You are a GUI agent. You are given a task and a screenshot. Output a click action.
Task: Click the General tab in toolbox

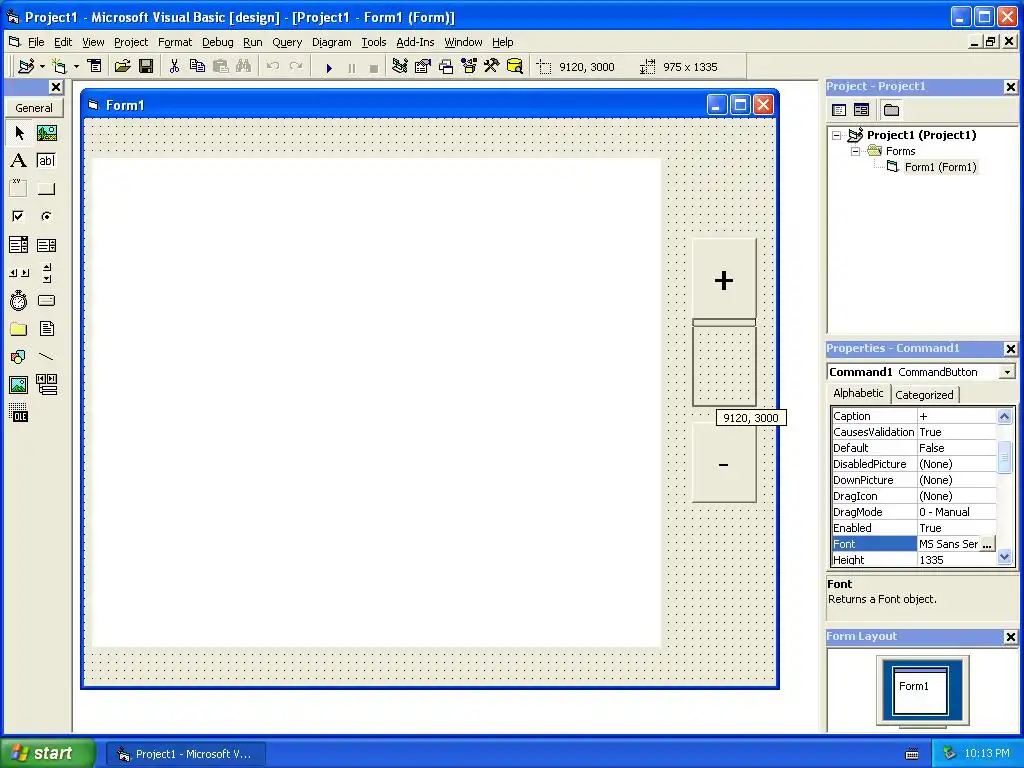coord(34,108)
